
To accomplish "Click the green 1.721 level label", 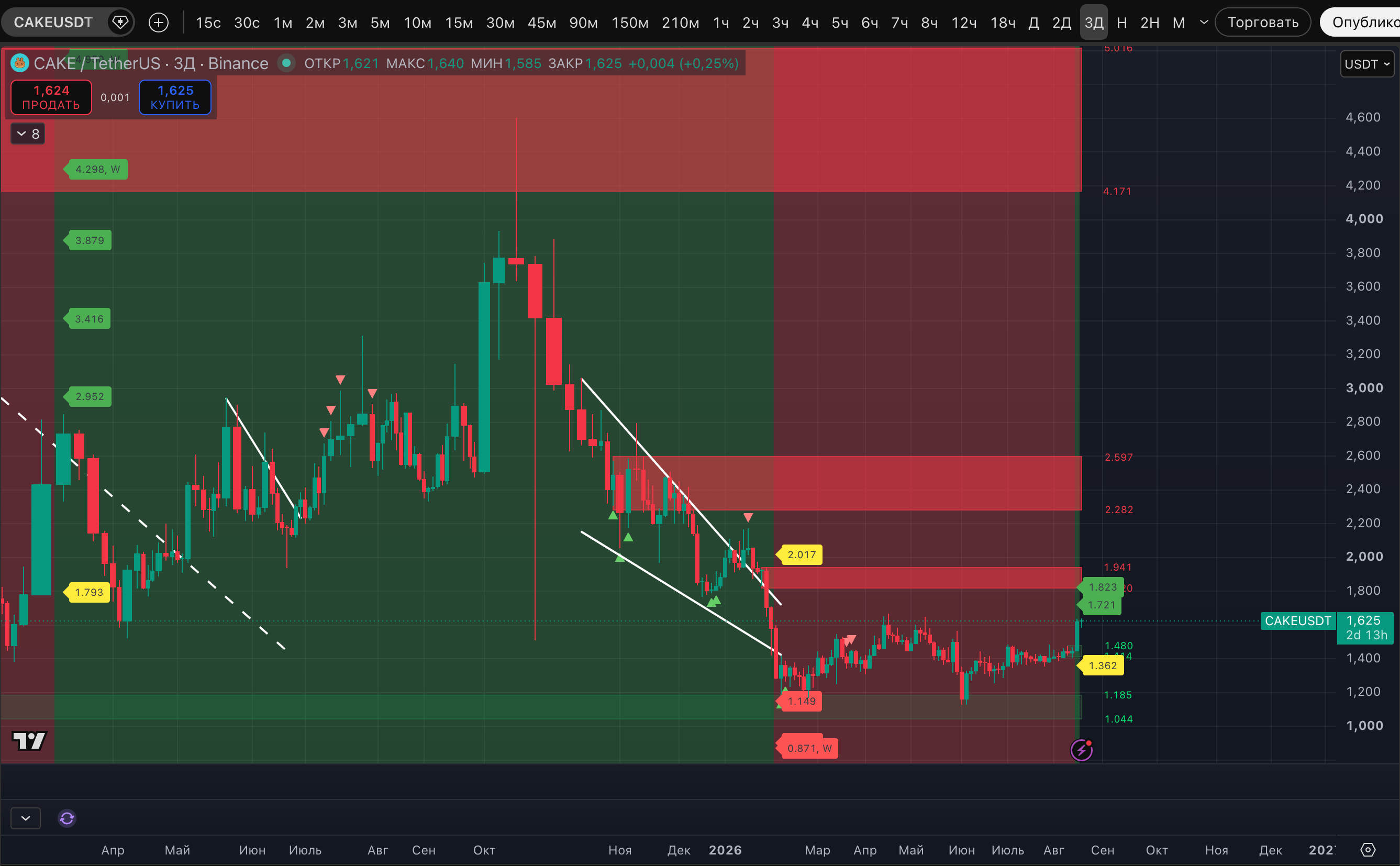I will [1099, 605].
